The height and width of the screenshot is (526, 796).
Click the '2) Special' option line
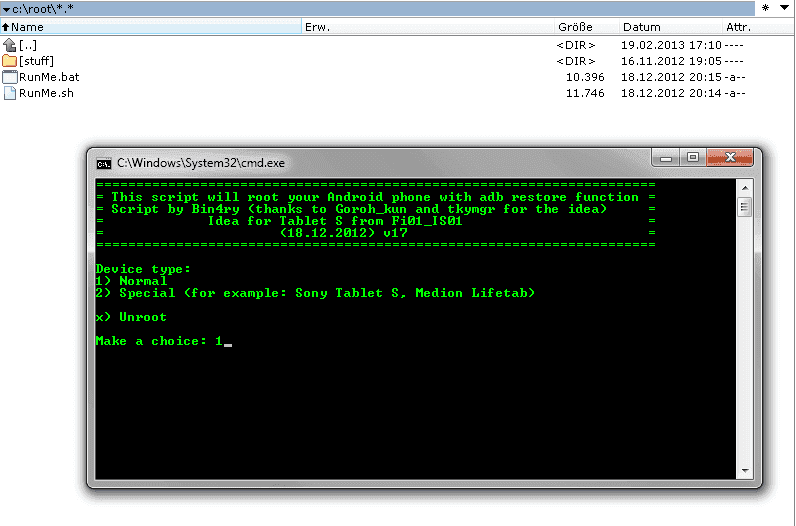pos(315,293)
